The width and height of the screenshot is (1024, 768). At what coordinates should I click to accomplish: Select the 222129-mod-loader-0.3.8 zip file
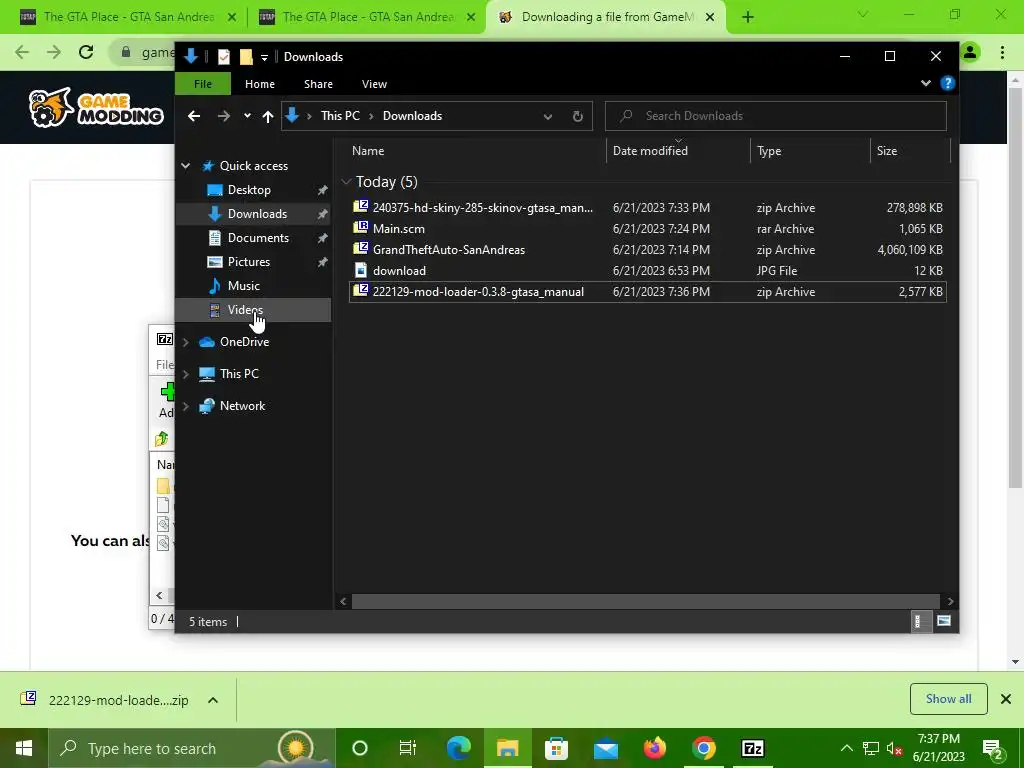pos(647,292)
